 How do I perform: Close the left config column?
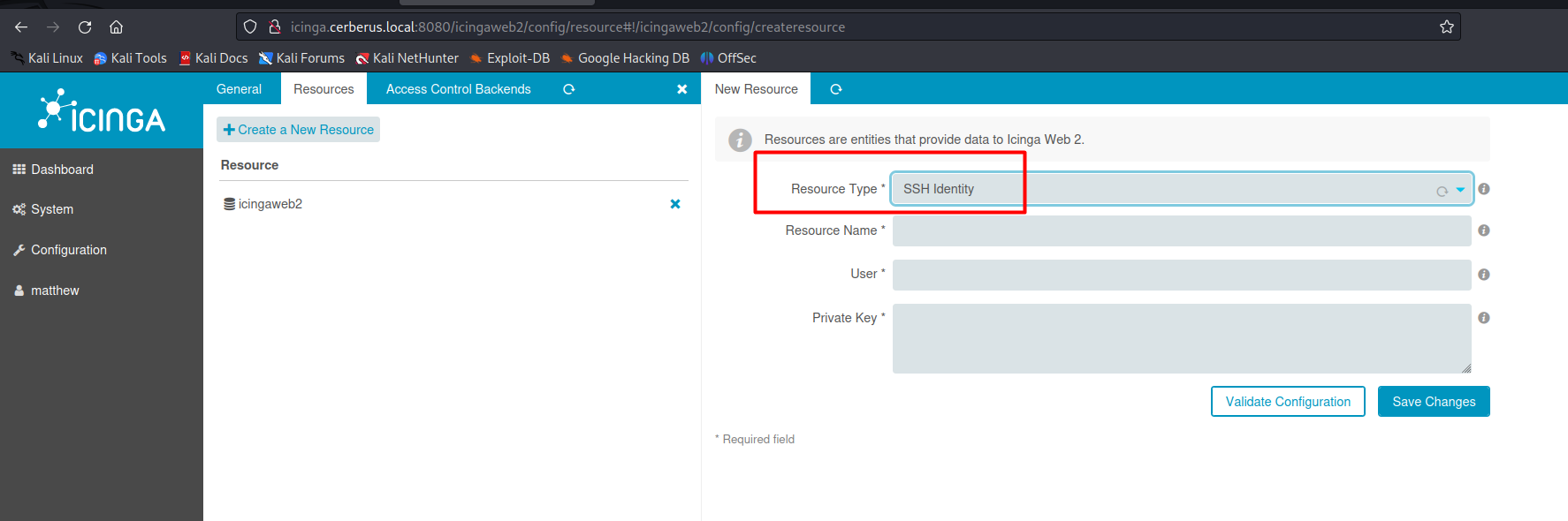(681, 89)
